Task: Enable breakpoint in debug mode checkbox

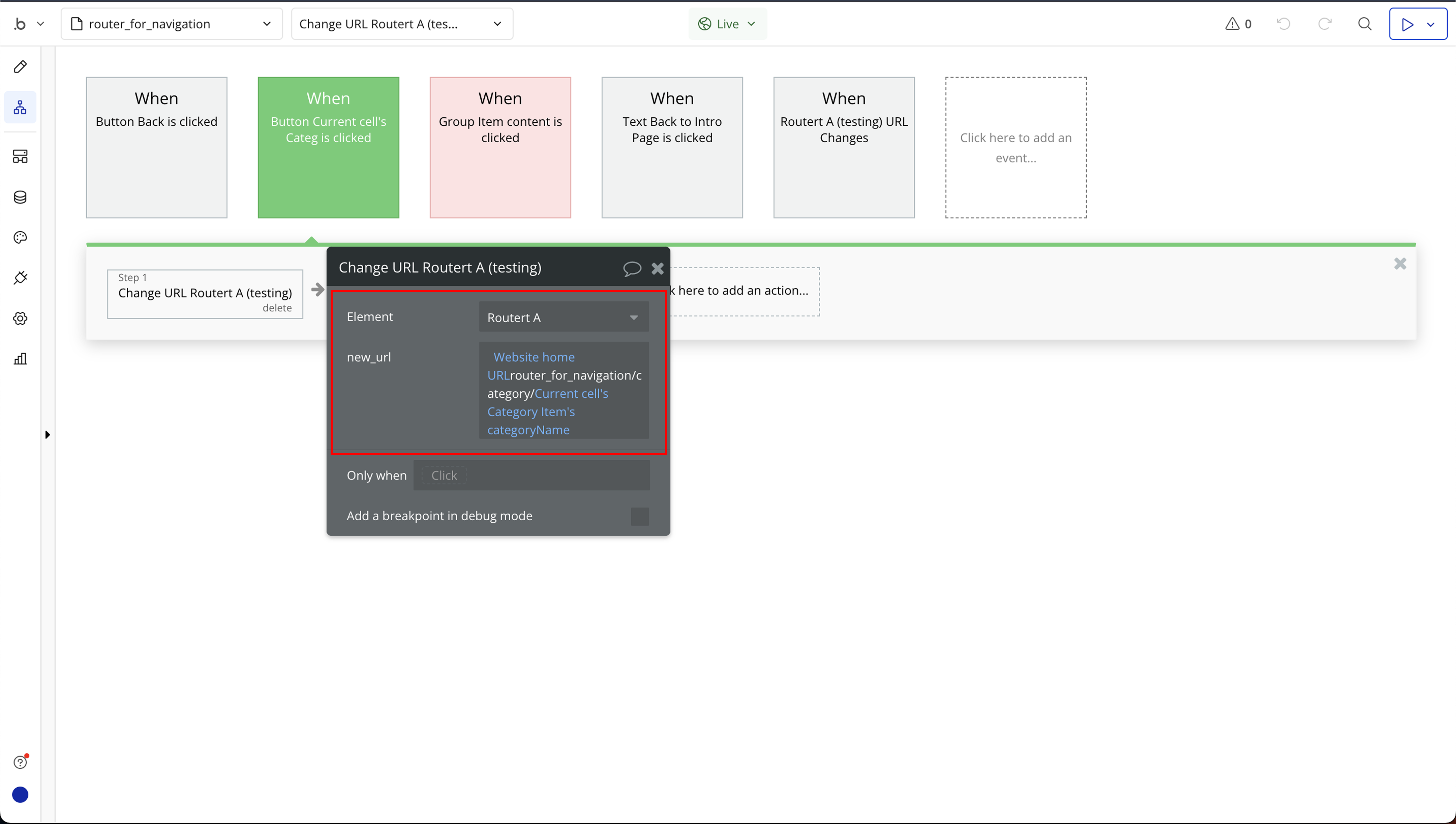Action: [639, 516]
